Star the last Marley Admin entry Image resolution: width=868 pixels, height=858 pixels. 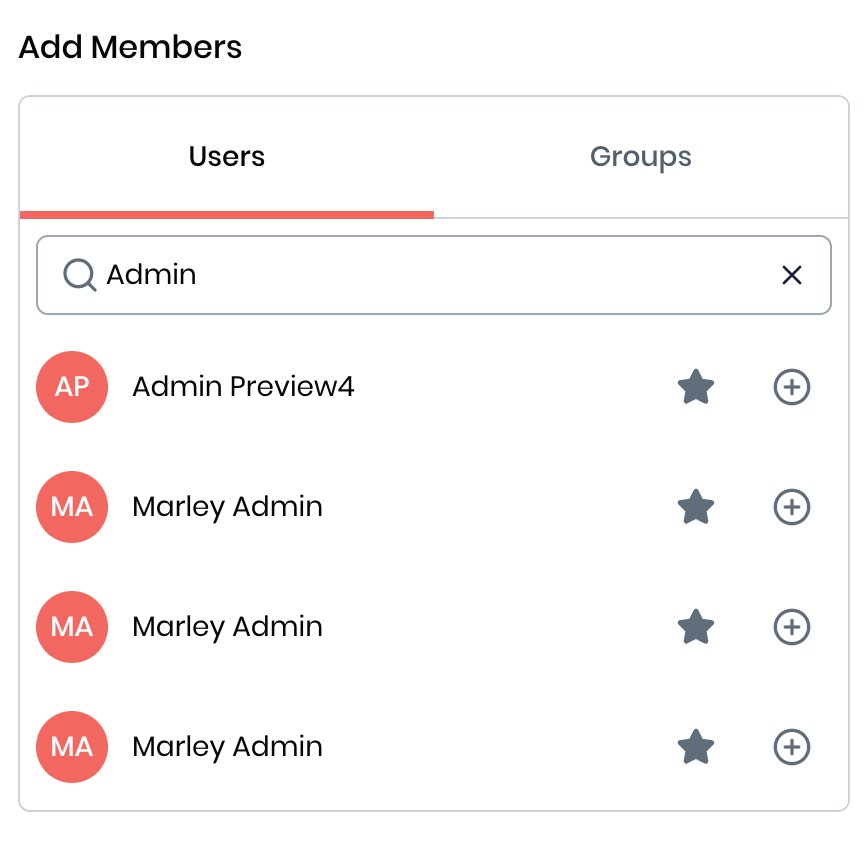click(695, 747)
